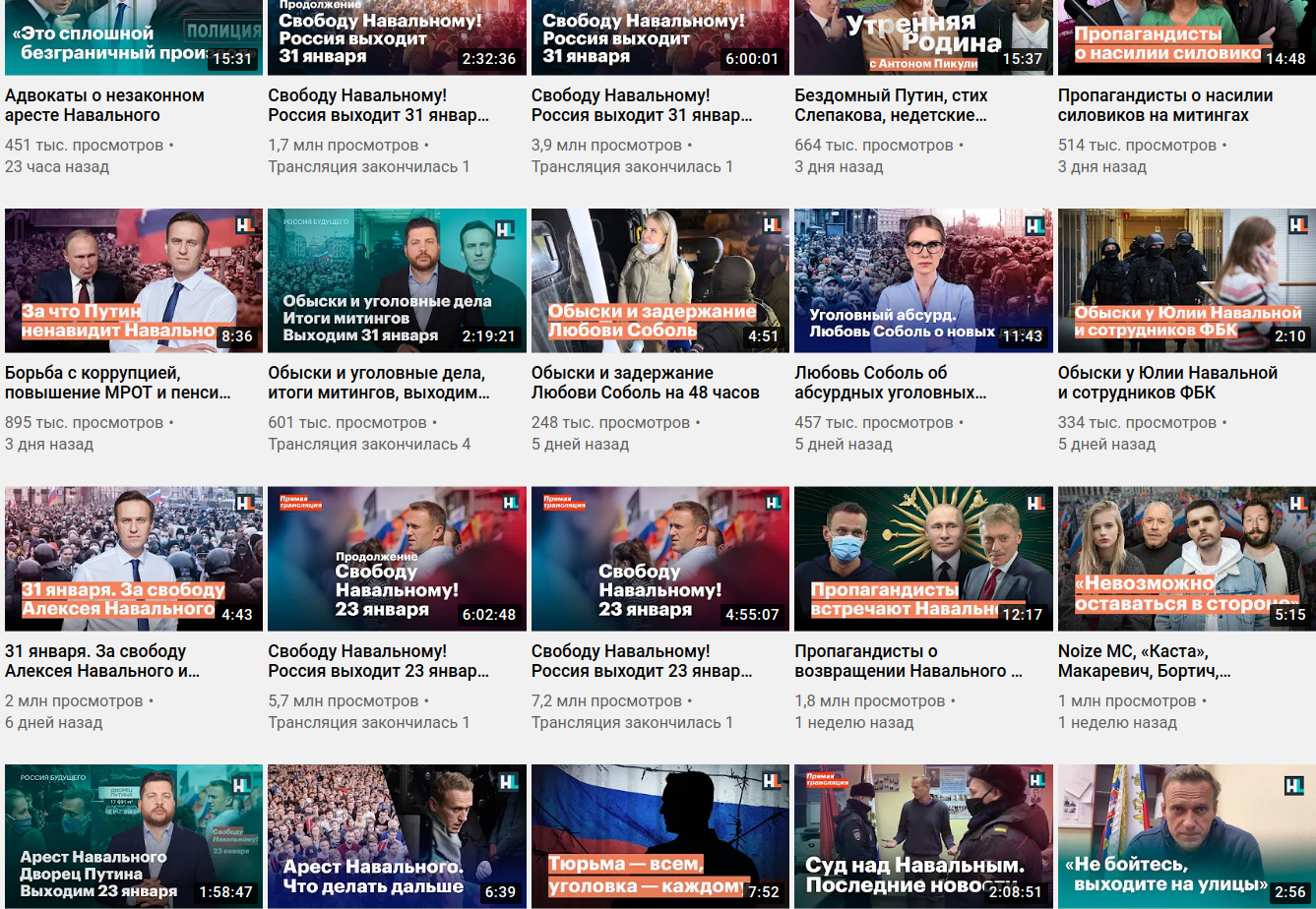This screenshot has height=909, width=1316.
Task: Open the 14:48 'Пропагандисты о насилии силовиков' thumbnail
Action: [x=1187, y=37]
